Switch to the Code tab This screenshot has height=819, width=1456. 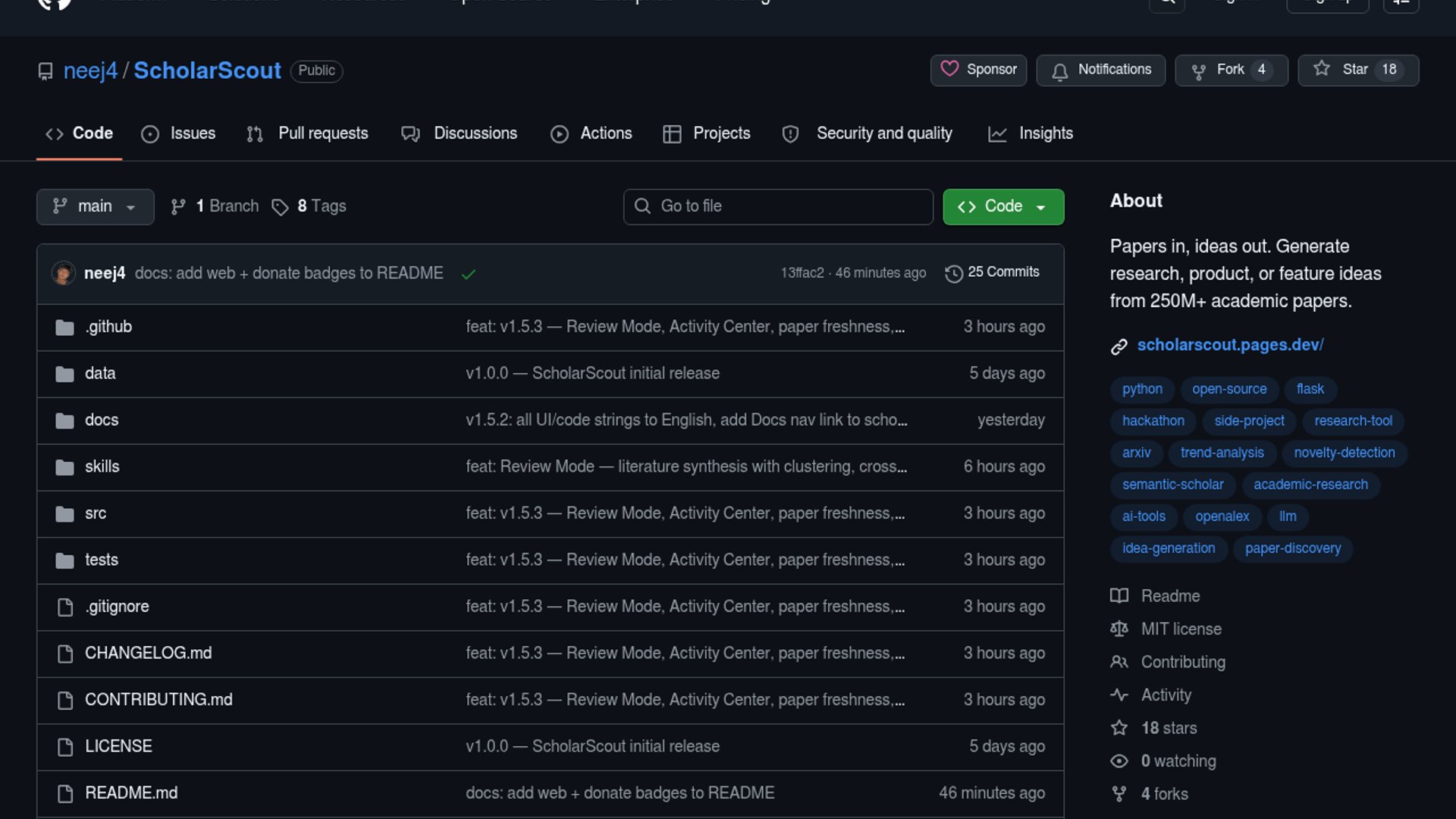pos(80,133)
